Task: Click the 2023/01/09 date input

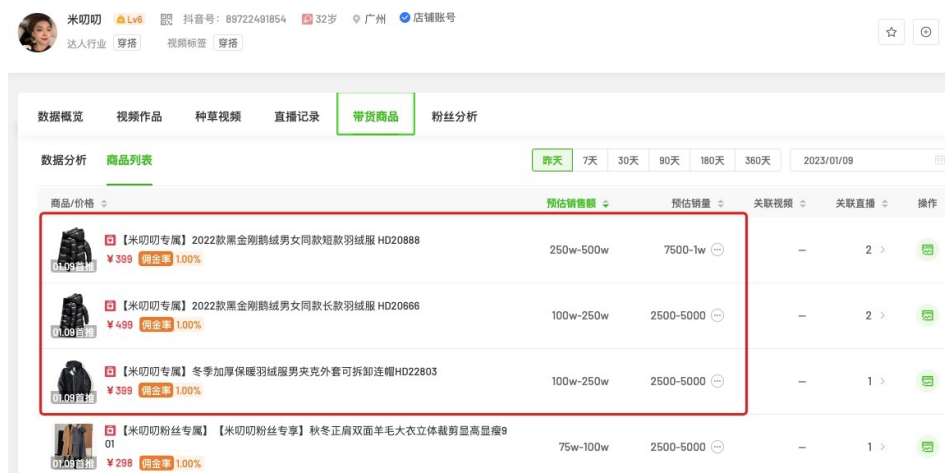Action: point(868,161)
